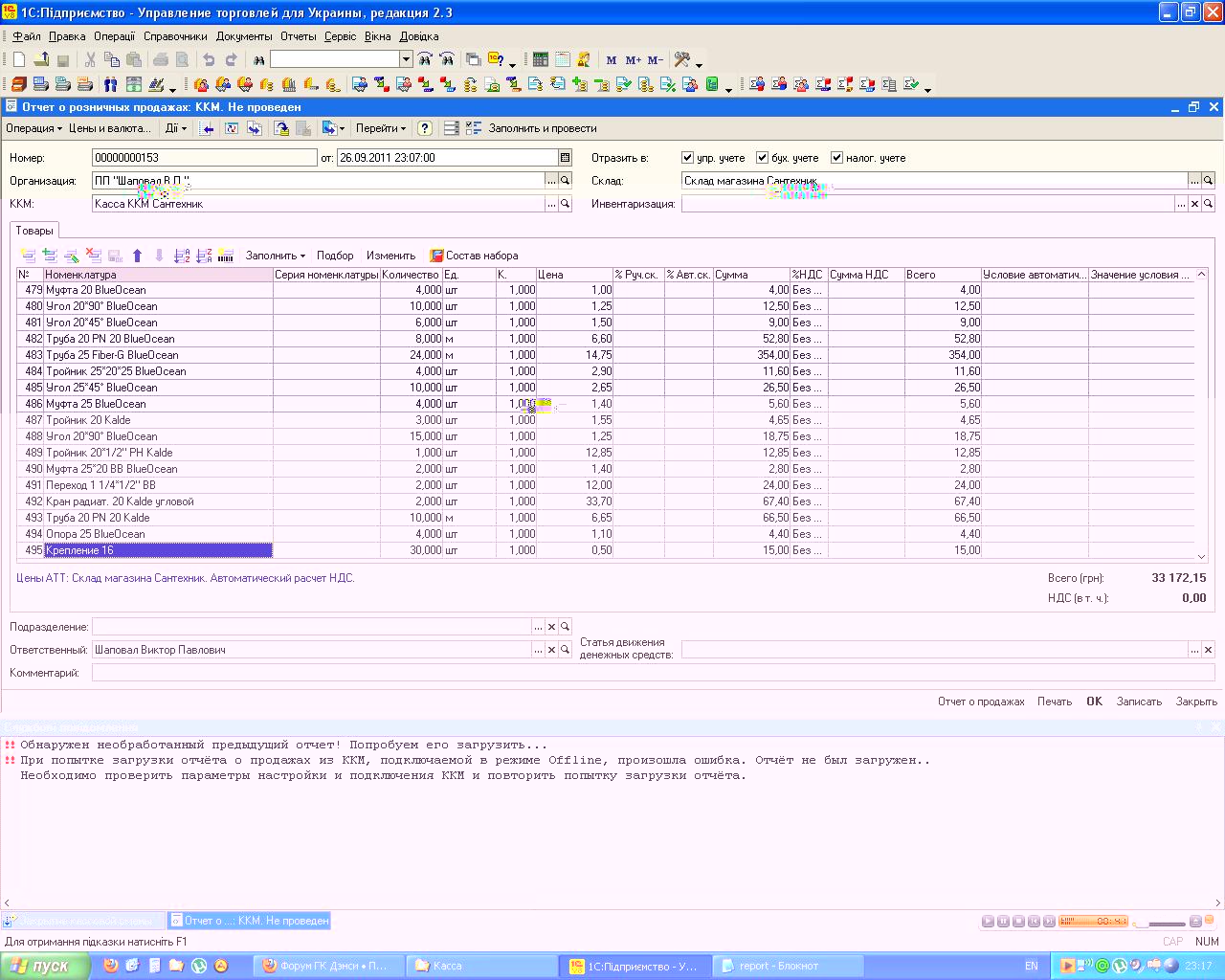This screenshot has height=980, width=1225.
Task: Click ellipsis selector for Статья движения field
Action: point(1194,650)
